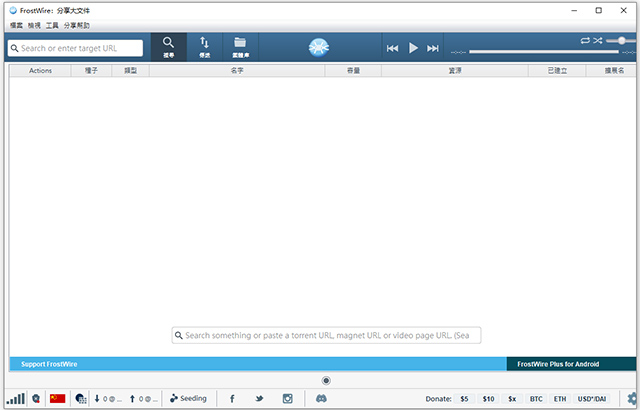Sort by the 資源 column header
Screen dimensions: 640x410
pos(455,71)
